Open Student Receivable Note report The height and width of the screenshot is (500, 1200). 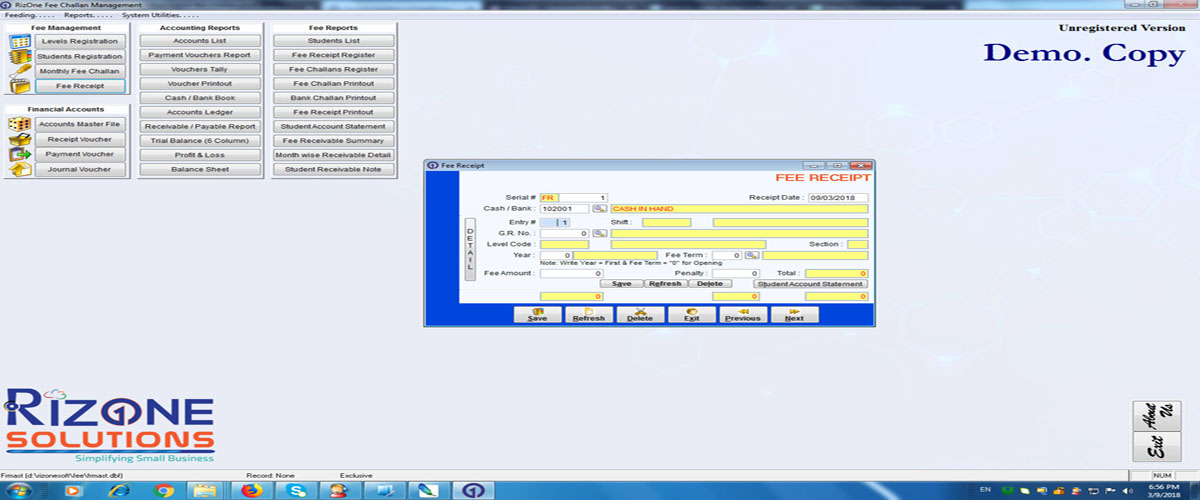pyautogui.click(x=333, y=170)
